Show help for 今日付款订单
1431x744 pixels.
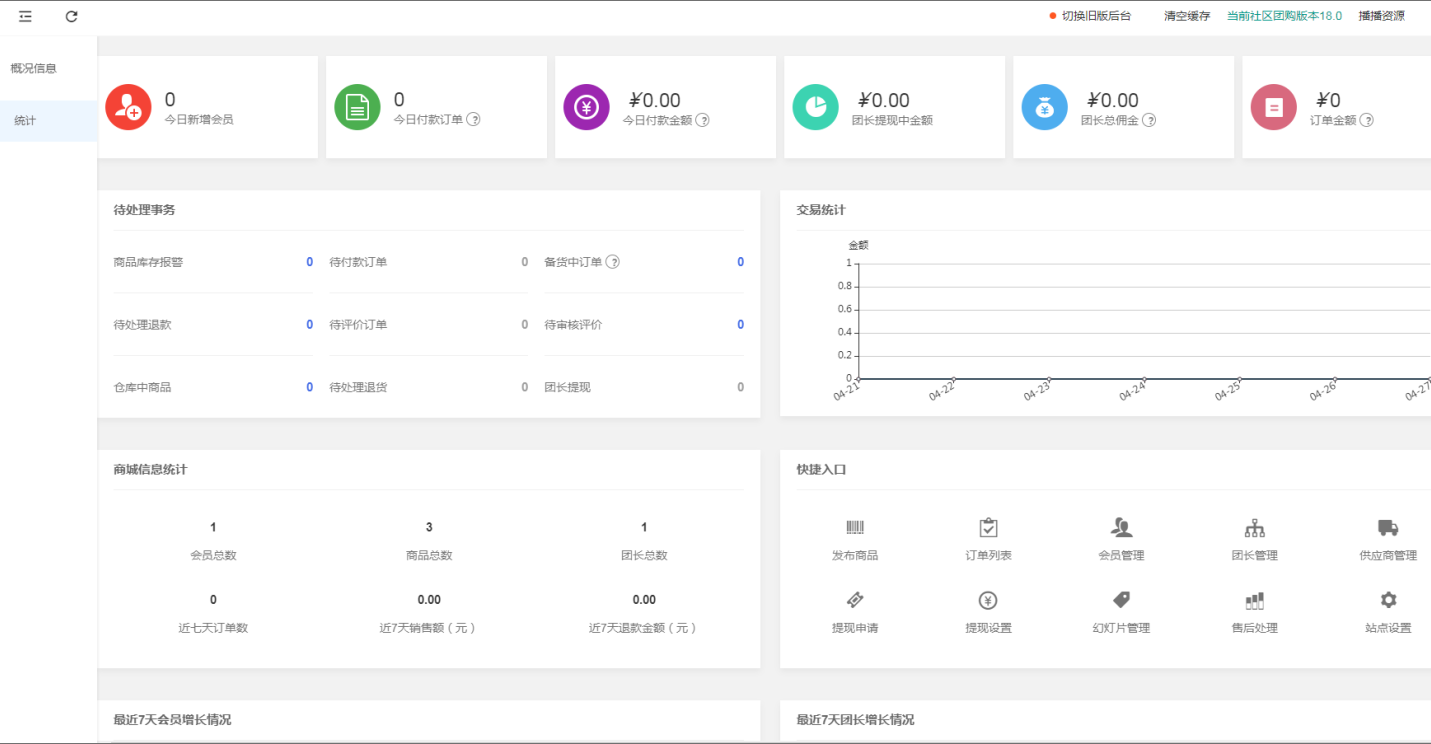(474, 120)
